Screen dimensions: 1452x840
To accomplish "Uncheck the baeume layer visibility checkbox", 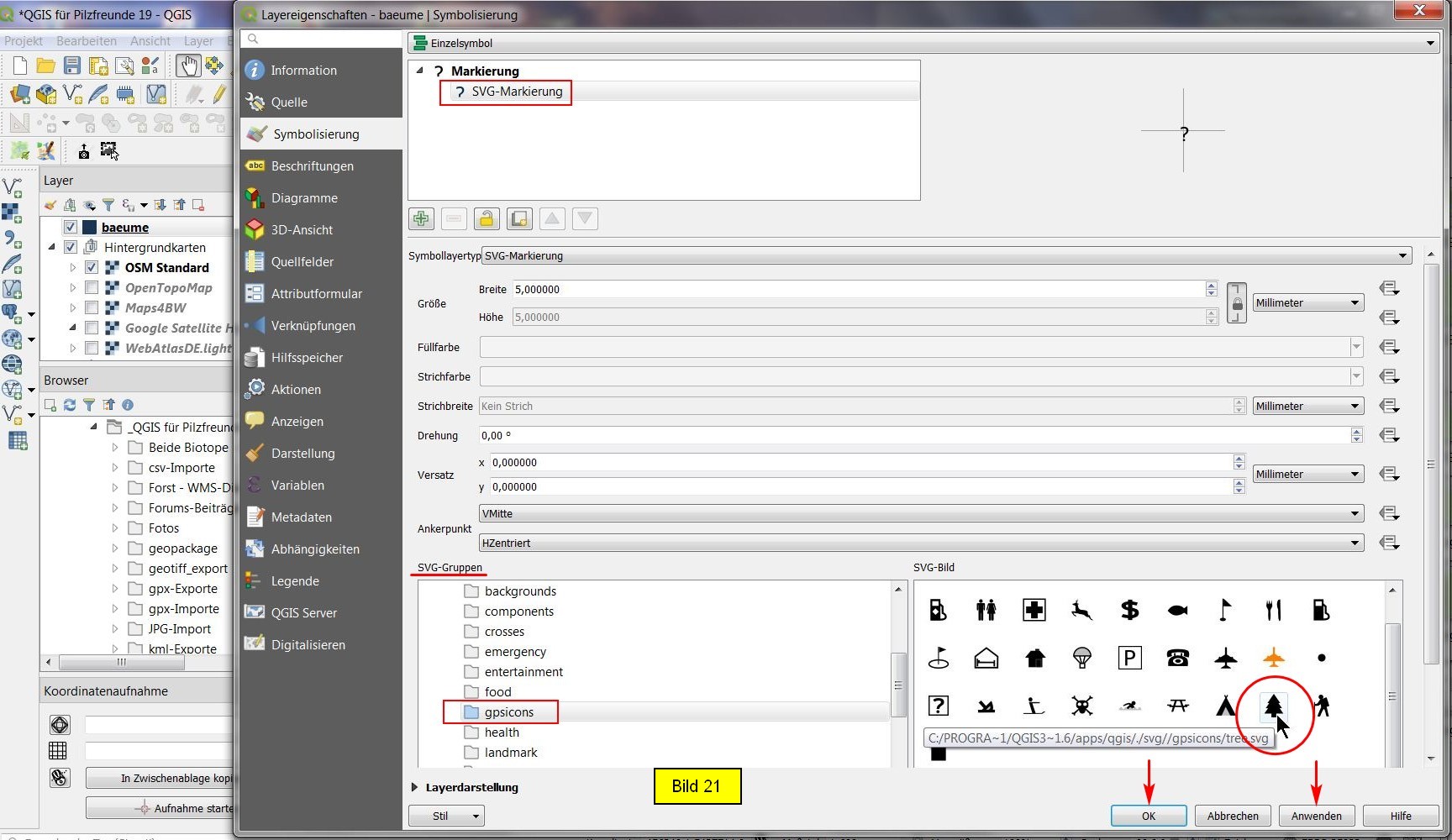I will click(71, 227).
